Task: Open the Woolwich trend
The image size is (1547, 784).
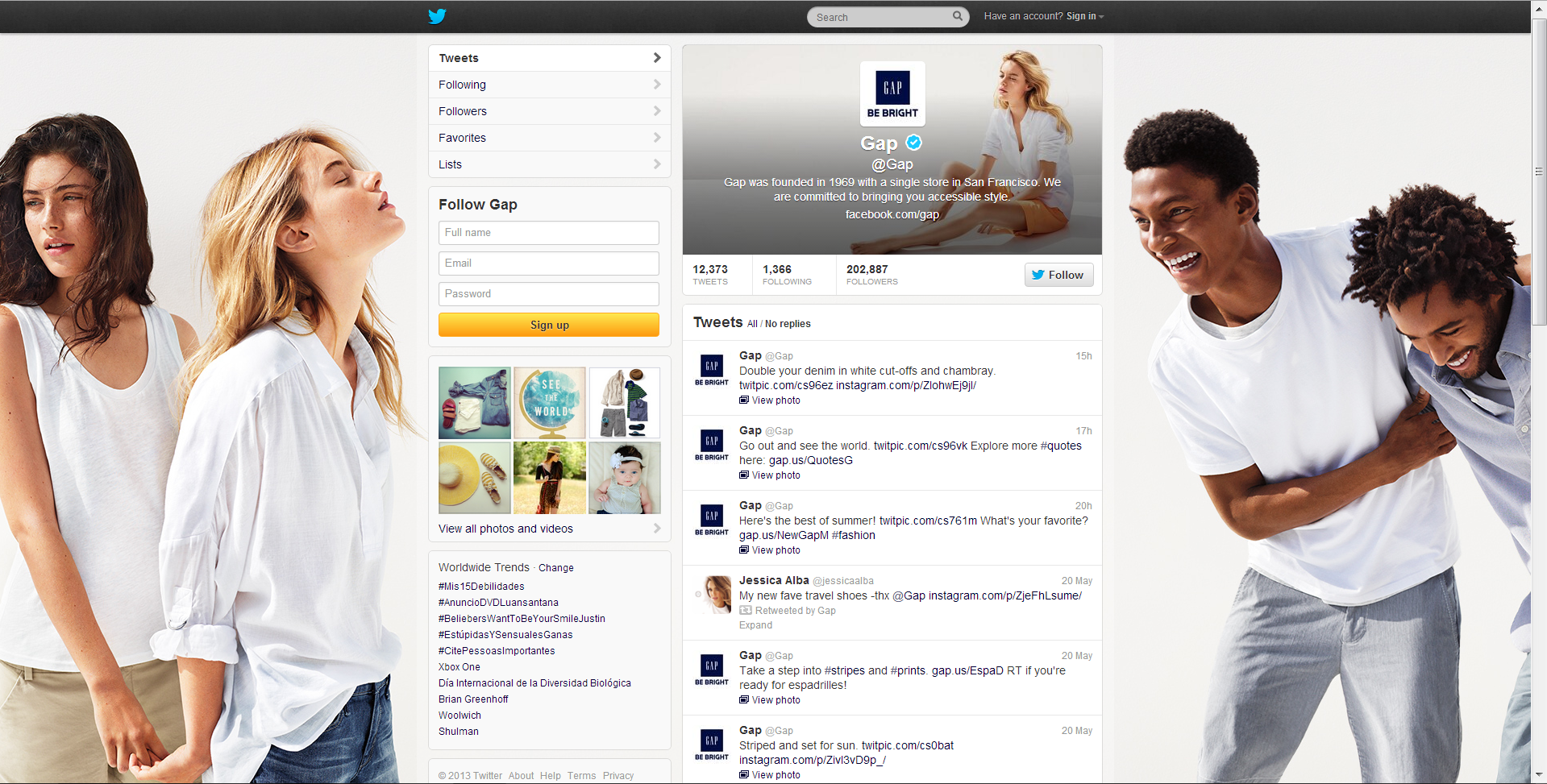Action: click(x=460, y=716)
